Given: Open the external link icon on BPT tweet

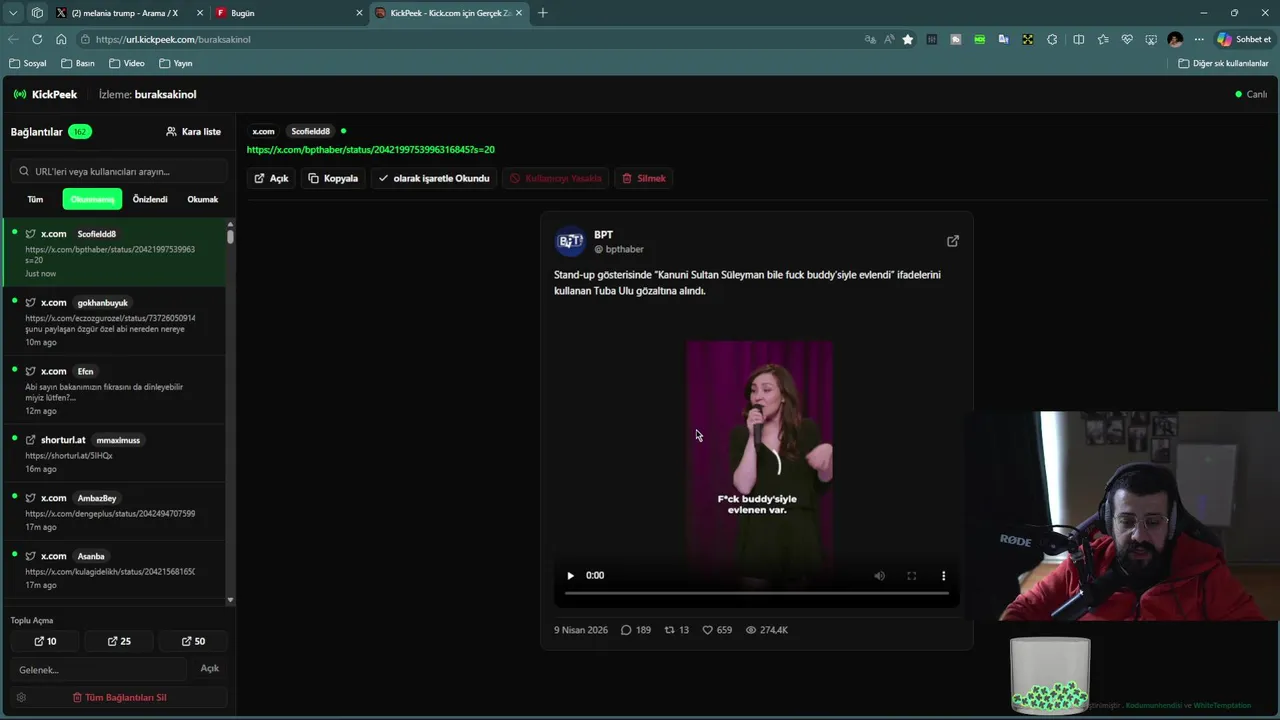Looking at the screenshot, I should pyautogui.click(x=953, y=241).
